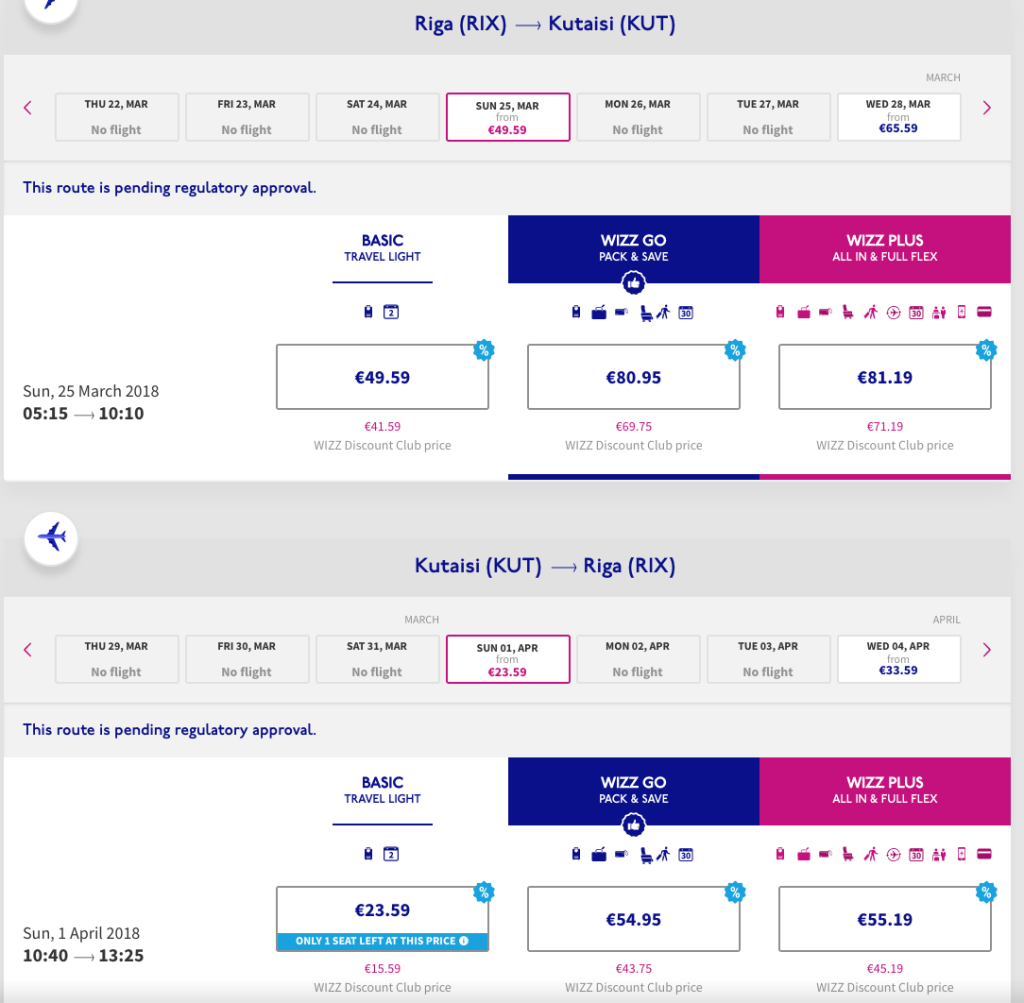Click the return flight airplane icon

pos(51,537)
